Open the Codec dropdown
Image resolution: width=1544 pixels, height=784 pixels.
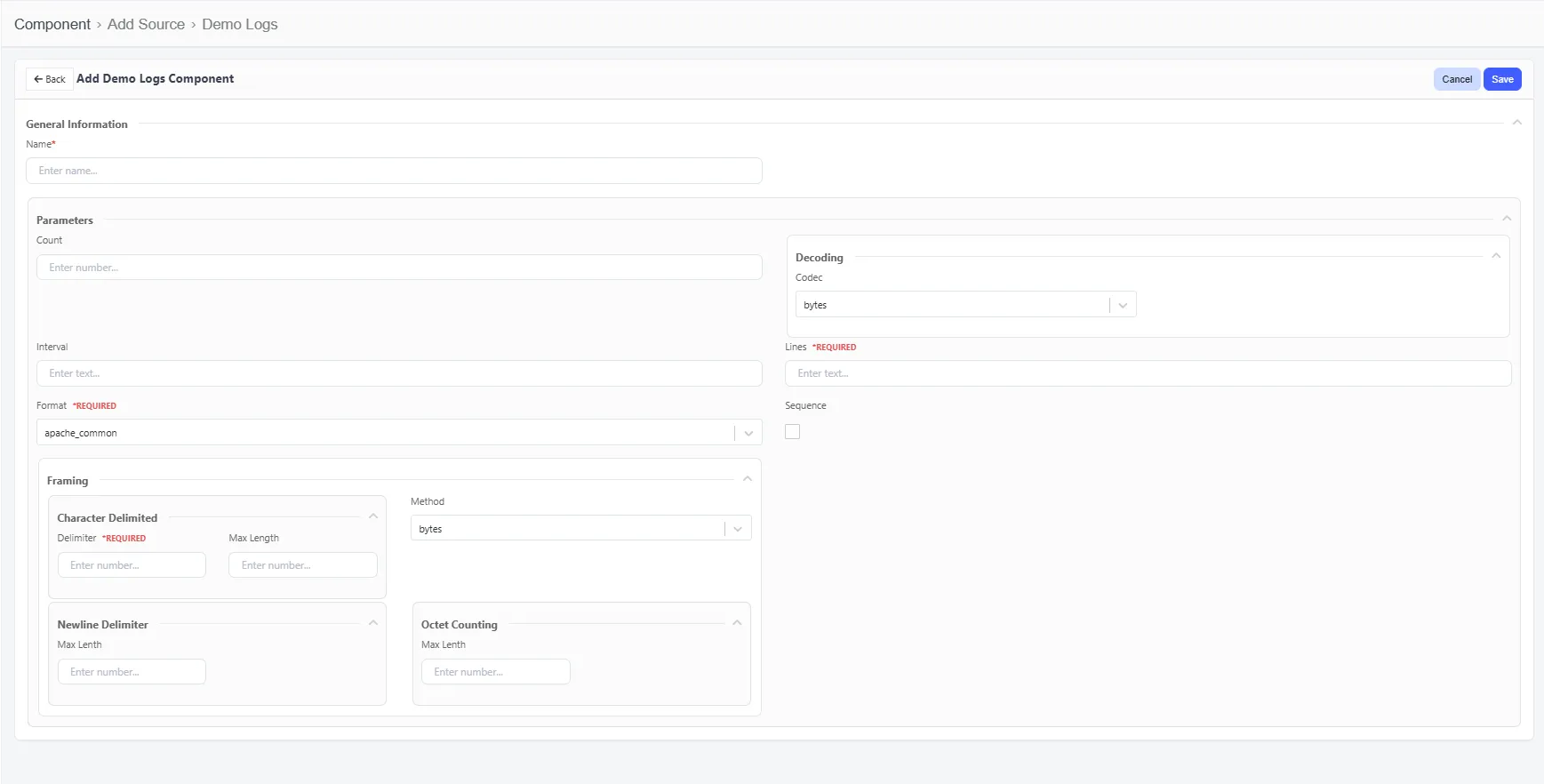click(x=965, y=305)
